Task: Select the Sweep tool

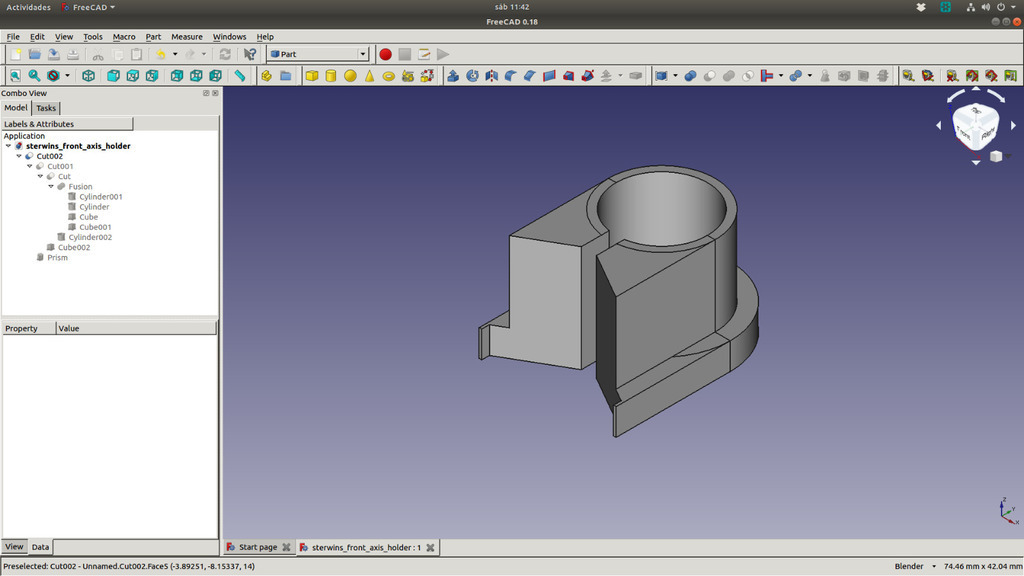Action: pyautogui.click(x=587, y=76)
